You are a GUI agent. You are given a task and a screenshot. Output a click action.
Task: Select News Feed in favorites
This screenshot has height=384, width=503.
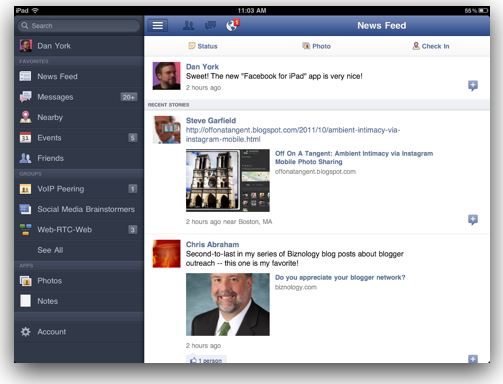pos(79,76)
